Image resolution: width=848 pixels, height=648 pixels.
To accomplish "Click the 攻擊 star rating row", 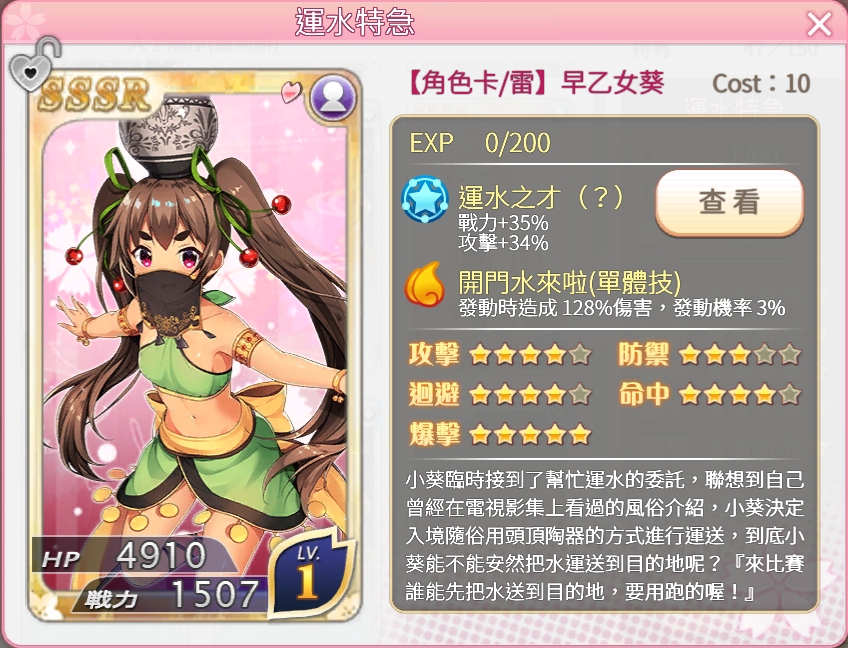I will tap(500, 355).
